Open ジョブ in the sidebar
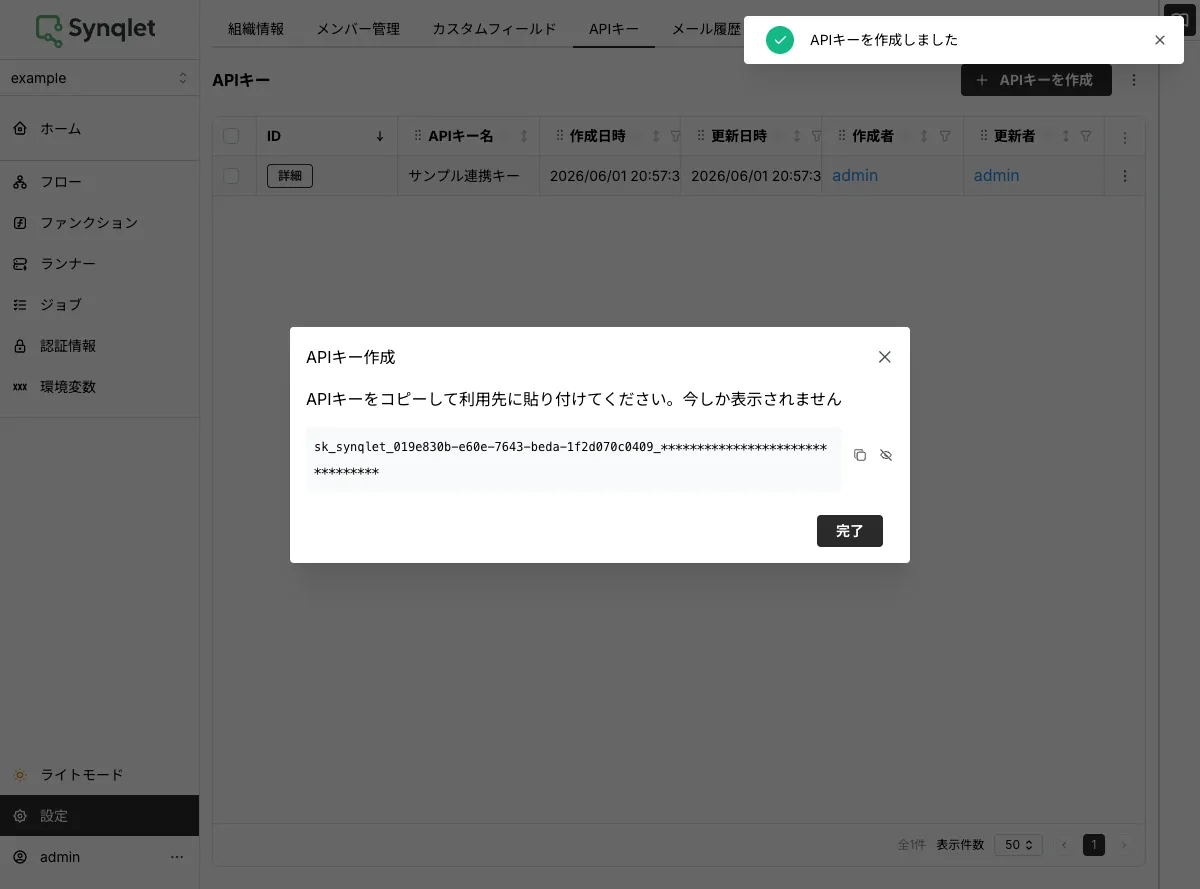Viewport: 1200px width, 889px height. click(x=99, y=305)
